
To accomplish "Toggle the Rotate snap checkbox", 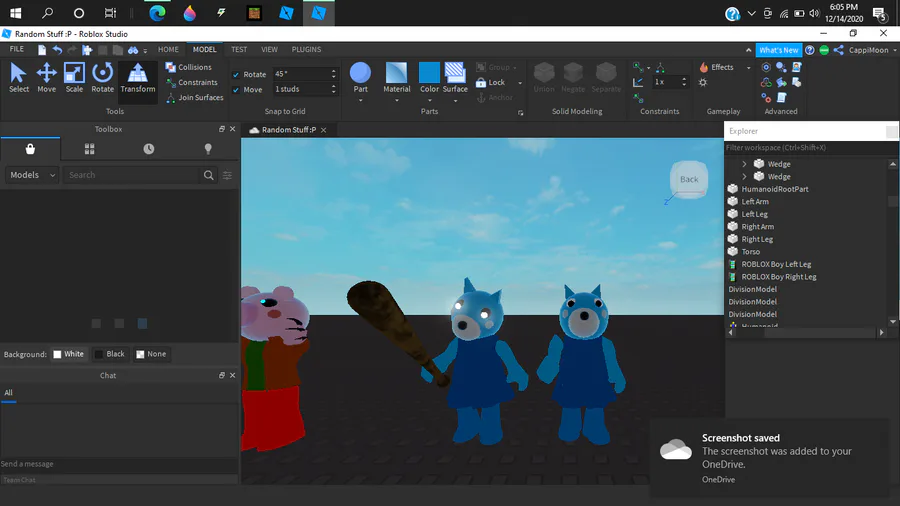I will (236, 75).
